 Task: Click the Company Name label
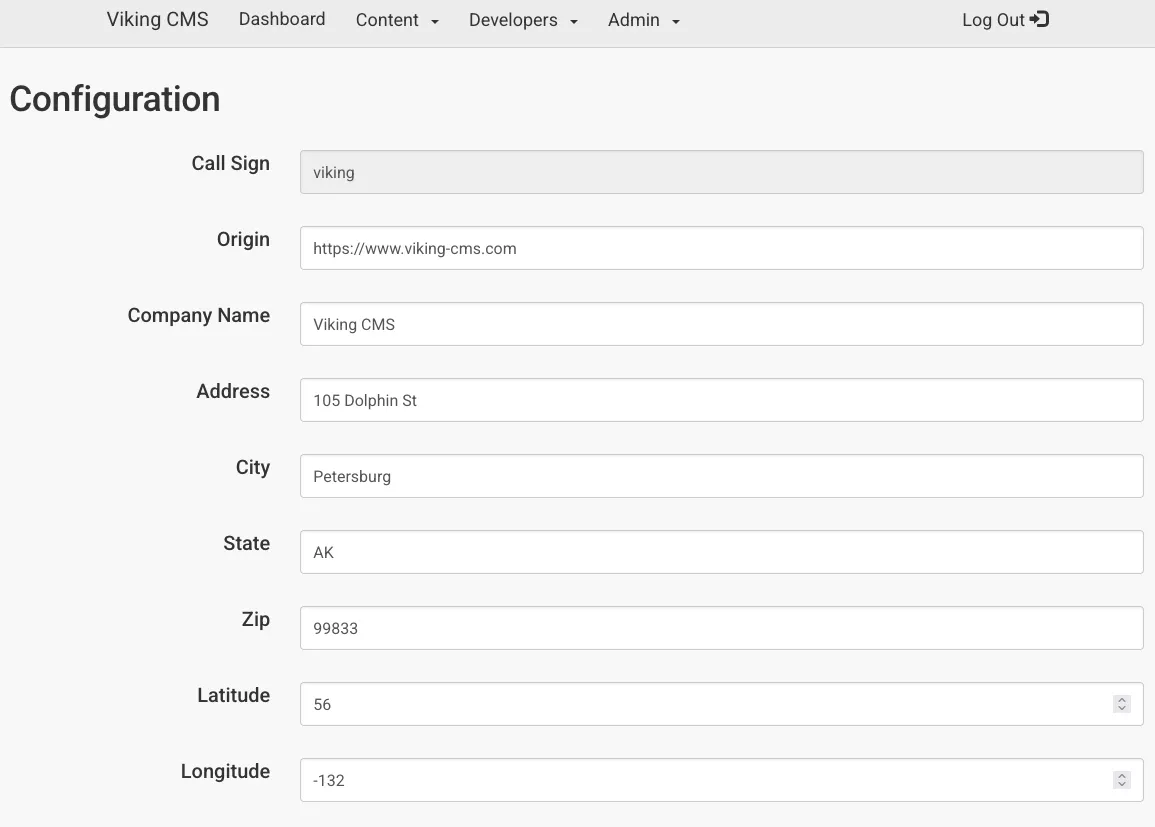199,315
